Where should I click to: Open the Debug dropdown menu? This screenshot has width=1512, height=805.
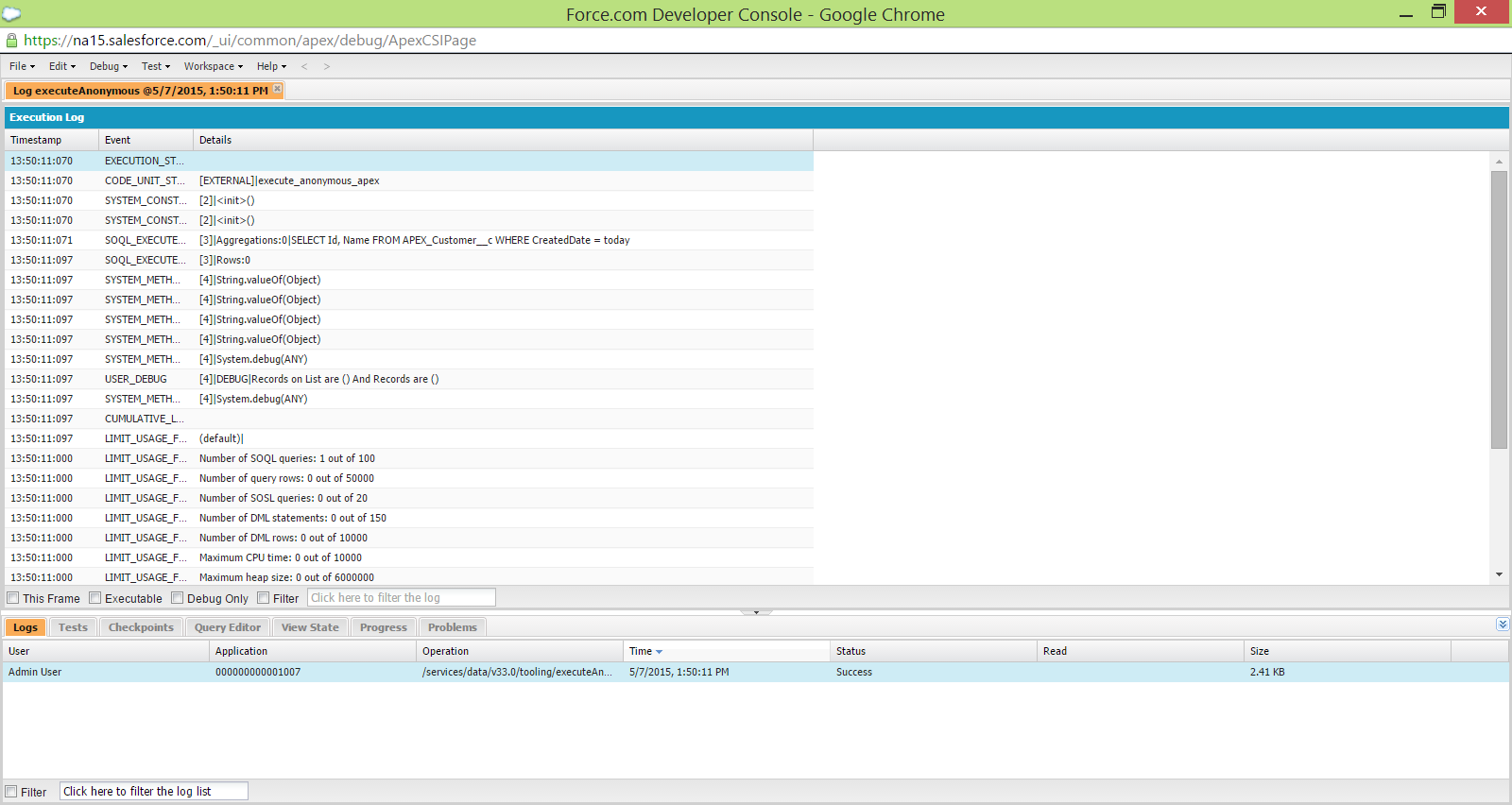108,66
